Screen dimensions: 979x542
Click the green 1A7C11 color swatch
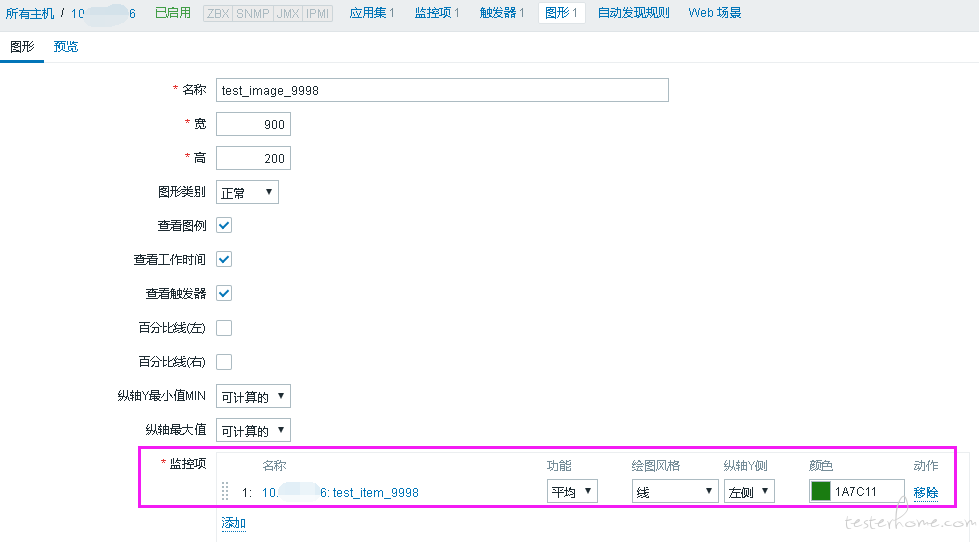820,491
